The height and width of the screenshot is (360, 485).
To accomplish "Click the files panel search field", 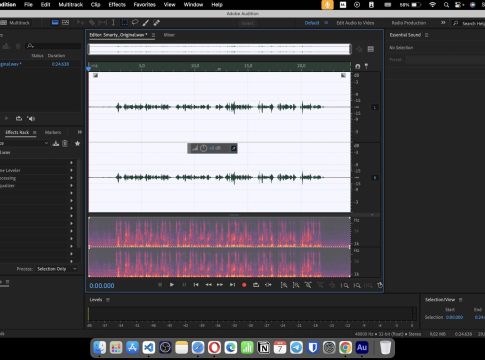I will pos(53,46).
